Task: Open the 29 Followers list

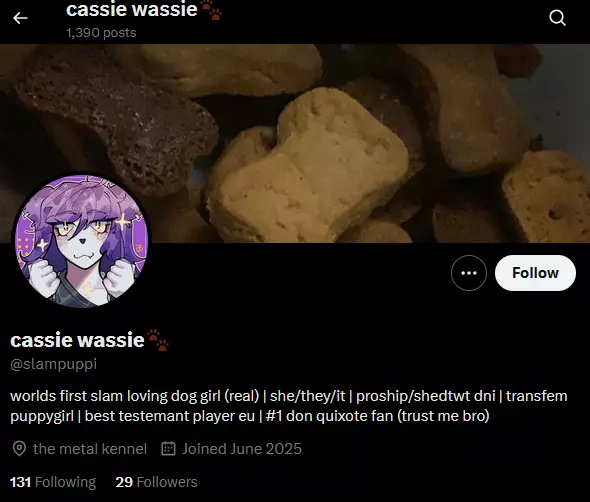Action: click(157, 482)
